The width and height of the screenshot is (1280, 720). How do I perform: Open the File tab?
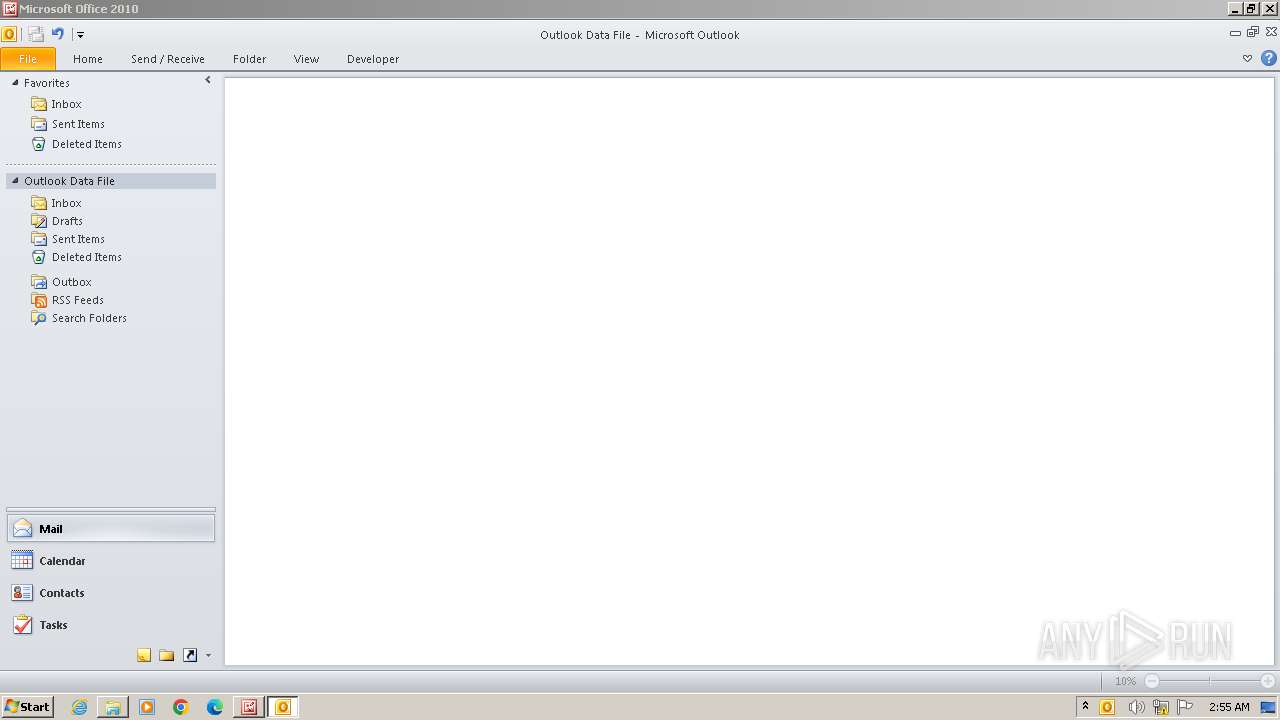click(x=28, y=59)
